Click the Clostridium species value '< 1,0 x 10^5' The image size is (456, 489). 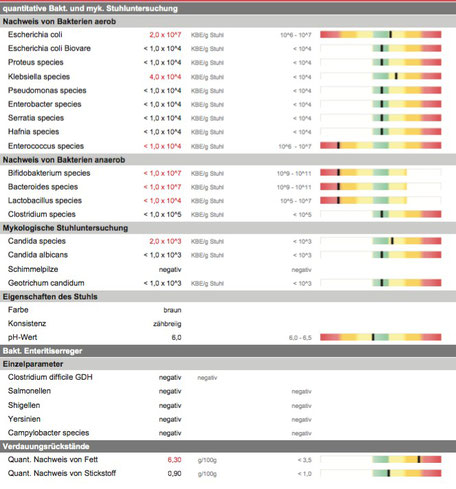[162, 214]
